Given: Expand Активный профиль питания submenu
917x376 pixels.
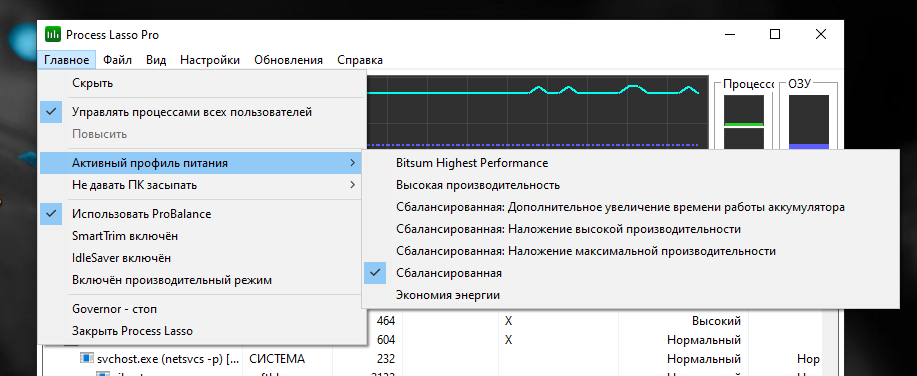Looking at the screenshot, I should click(201, 163).
